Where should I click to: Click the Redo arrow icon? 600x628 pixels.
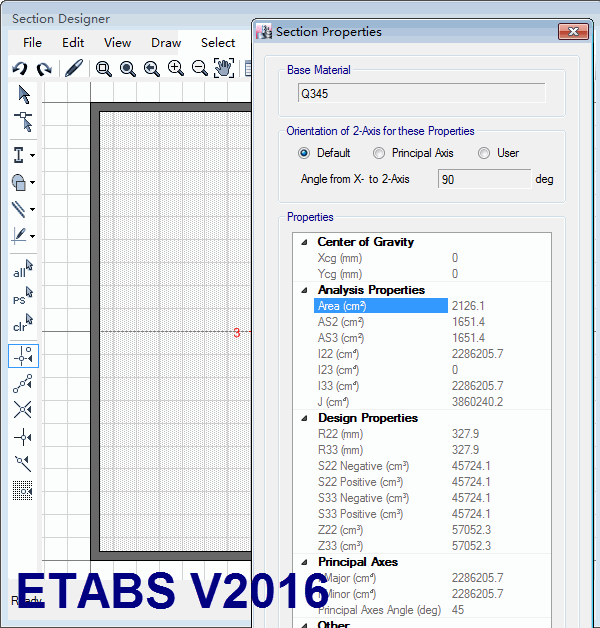pyautogui.click(x=44, y=68)
